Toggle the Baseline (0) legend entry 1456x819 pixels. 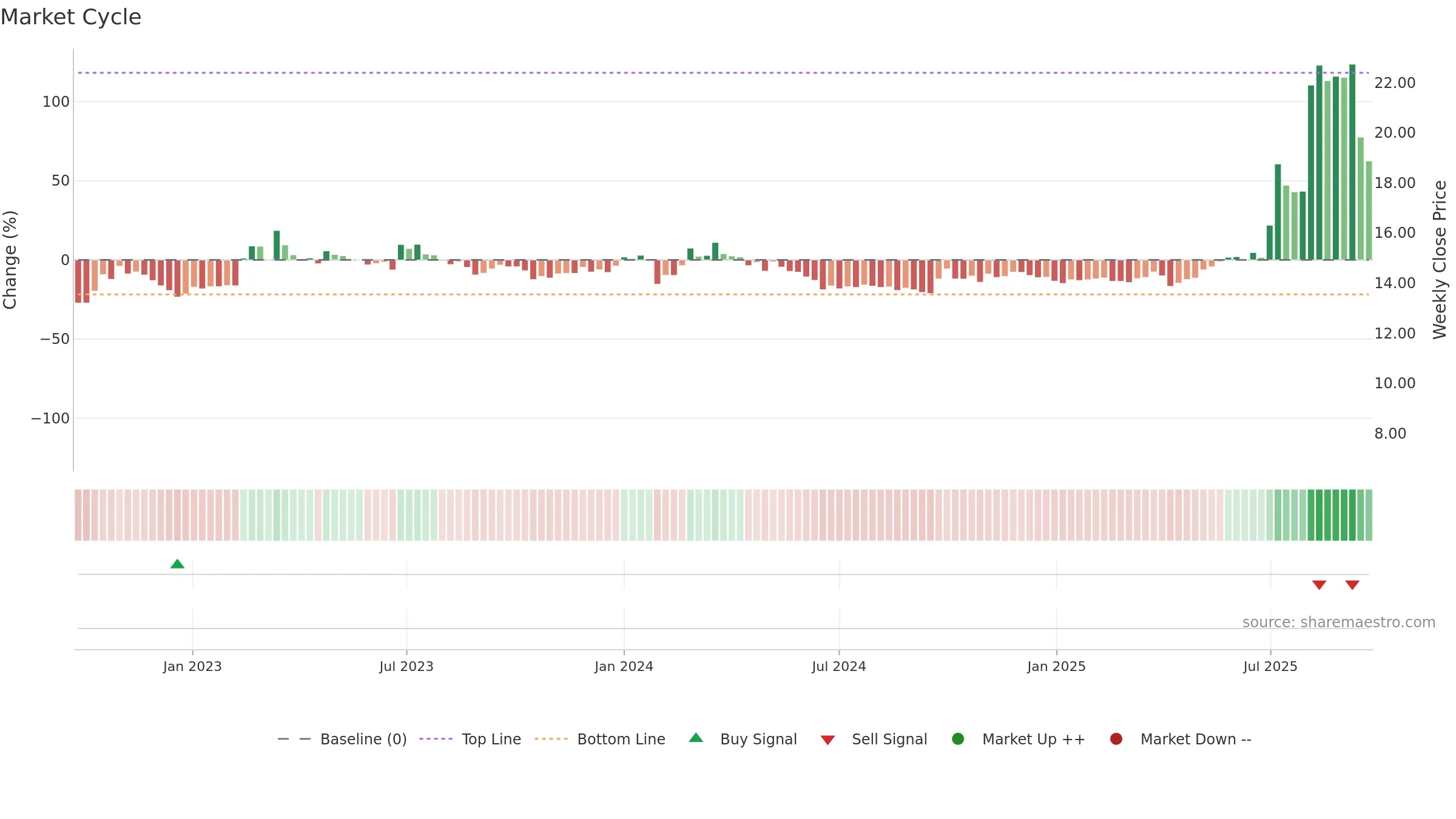(342, 739)
